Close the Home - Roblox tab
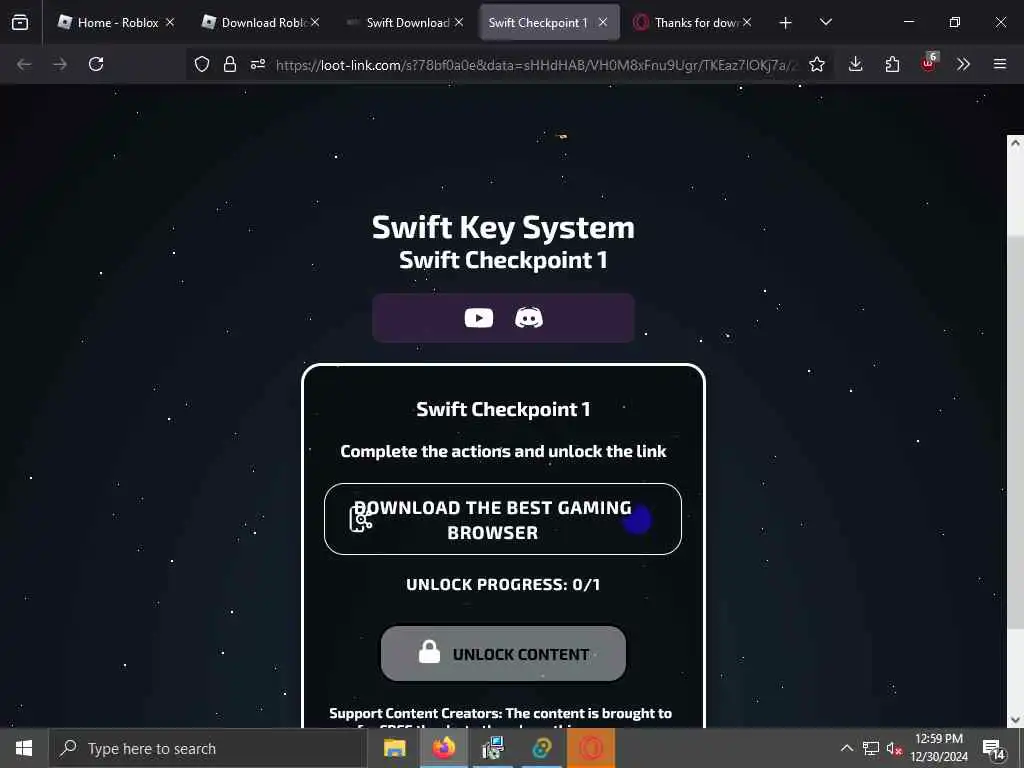Screen dimensions: 1024x768 click(170, 22)
